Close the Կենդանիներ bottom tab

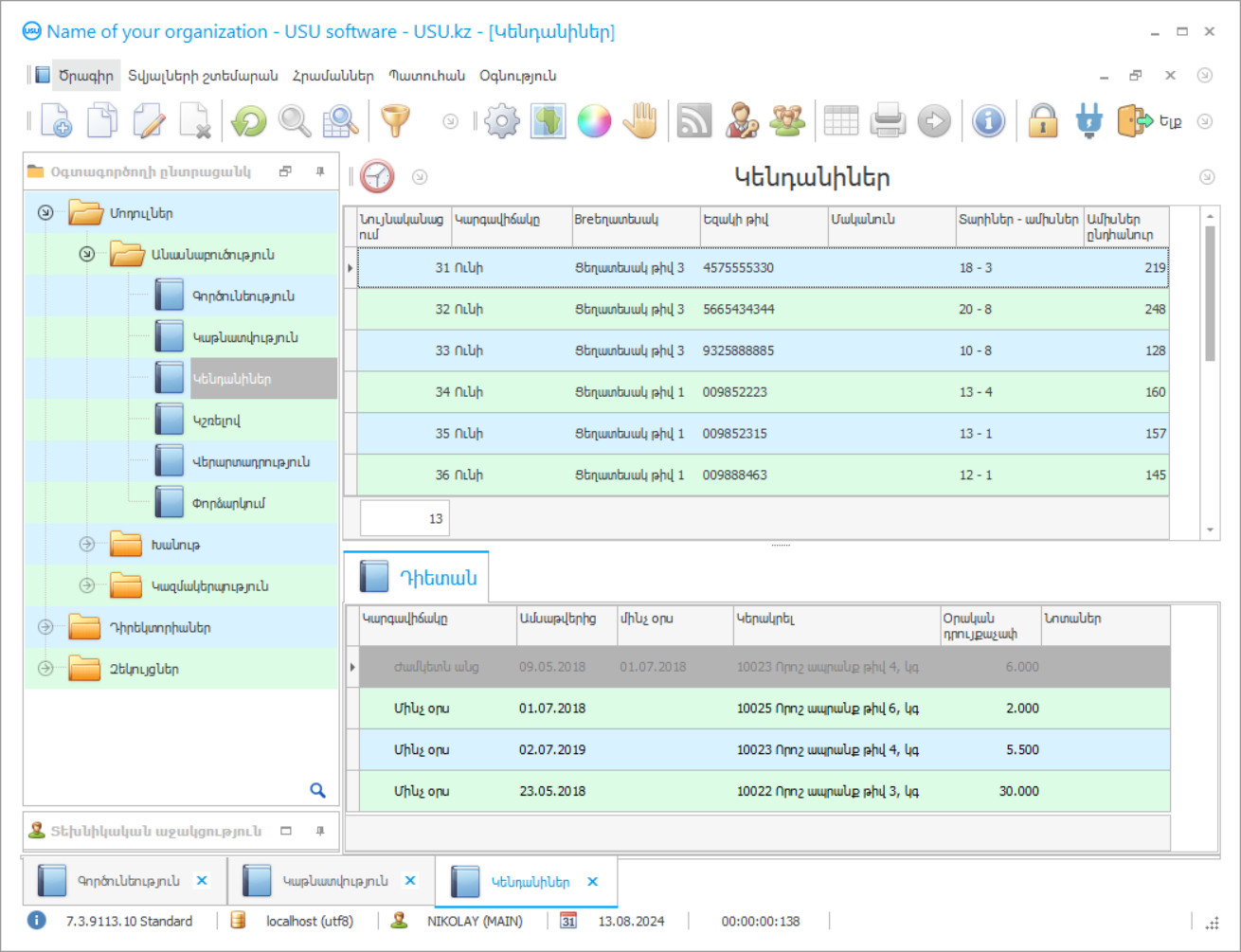pyautogui.click(x=593, y=881)
